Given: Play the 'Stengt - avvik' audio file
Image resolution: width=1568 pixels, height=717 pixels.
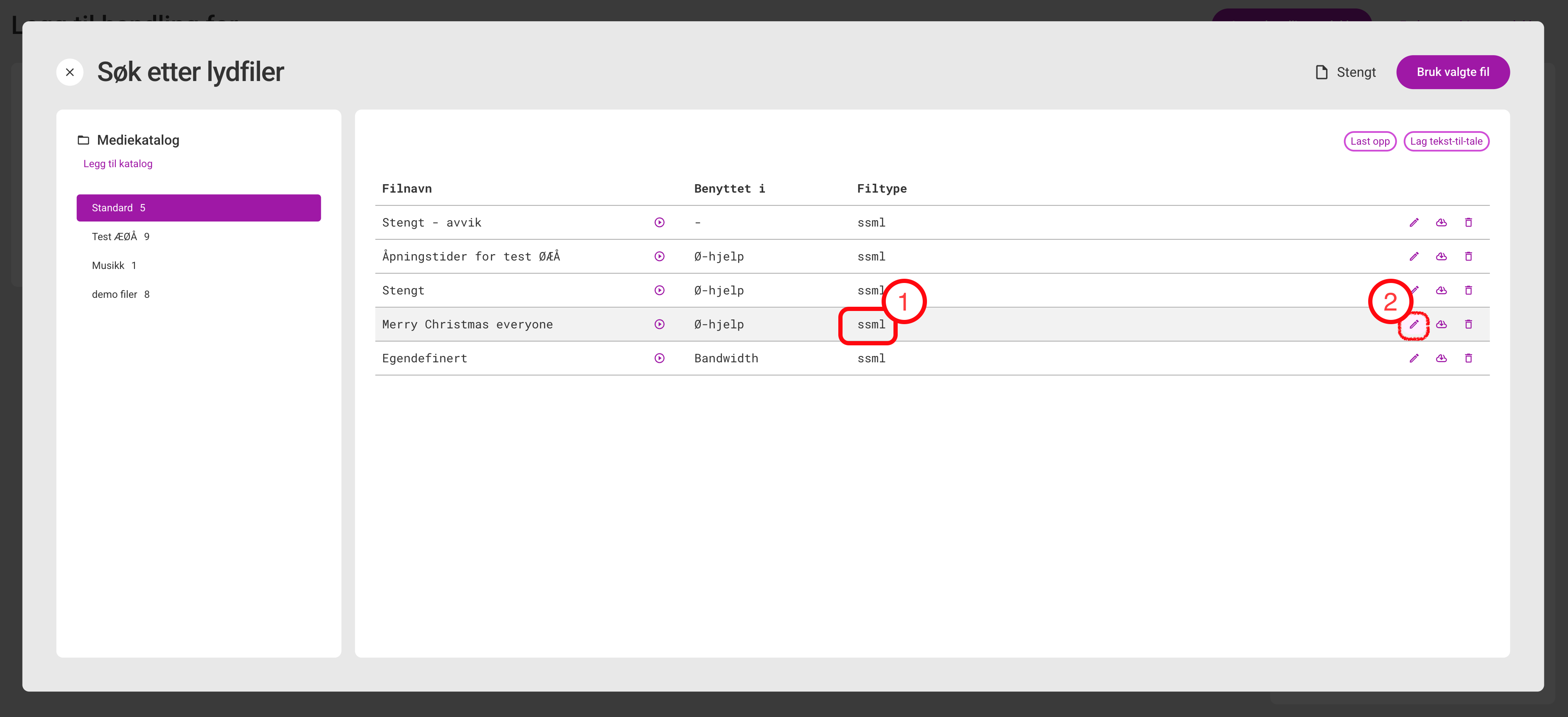Looking at the screenshot, I should (659, 223).
